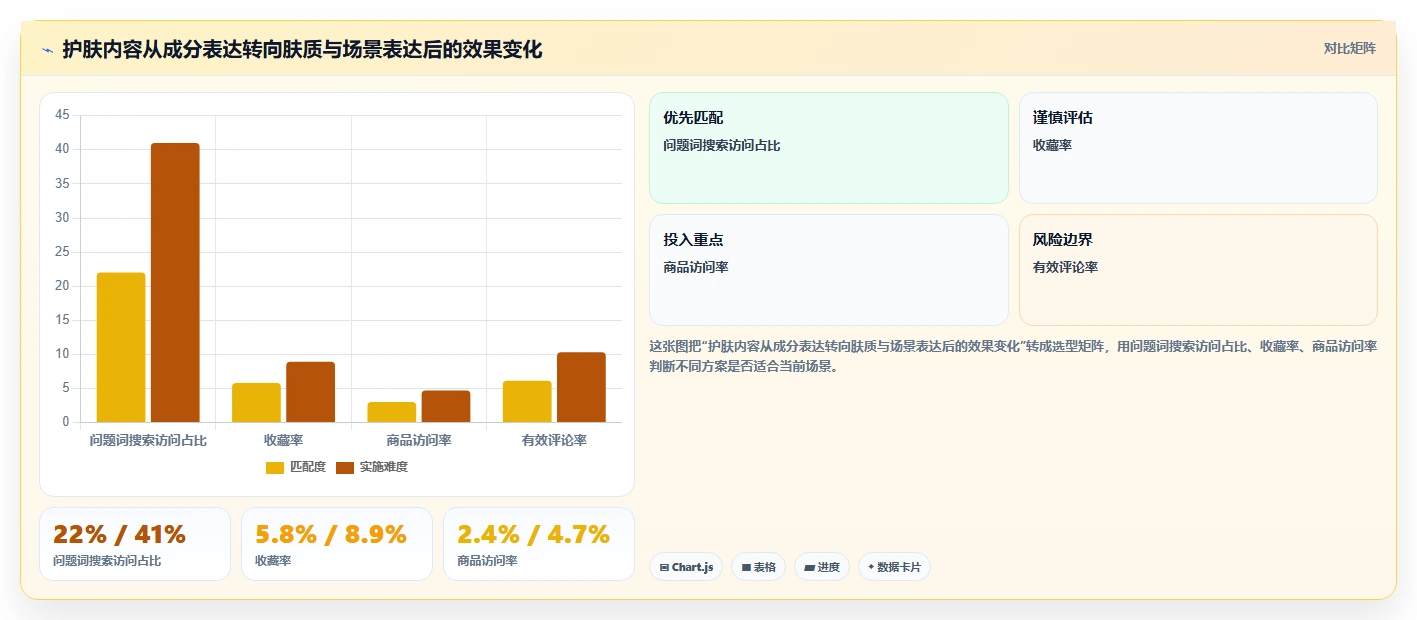Viewport: 1417px width, 620px height.
Task: Click the 匹配度 bar for 问题词搜索访问占比
Action: click(x=121, y=347)
